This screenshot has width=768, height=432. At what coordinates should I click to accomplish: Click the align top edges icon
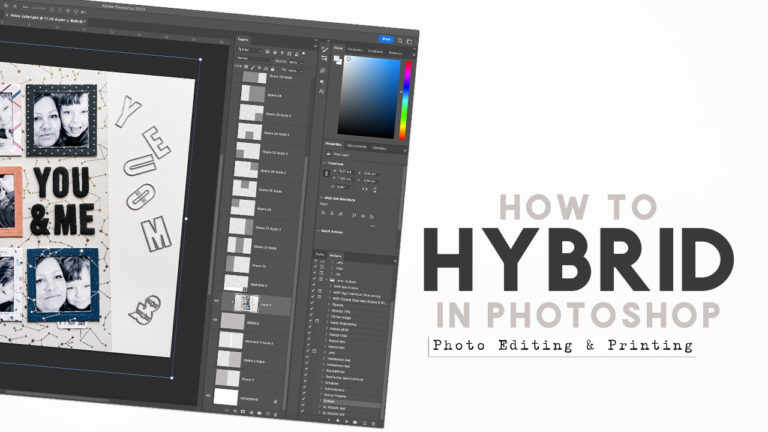click(354, 215)
